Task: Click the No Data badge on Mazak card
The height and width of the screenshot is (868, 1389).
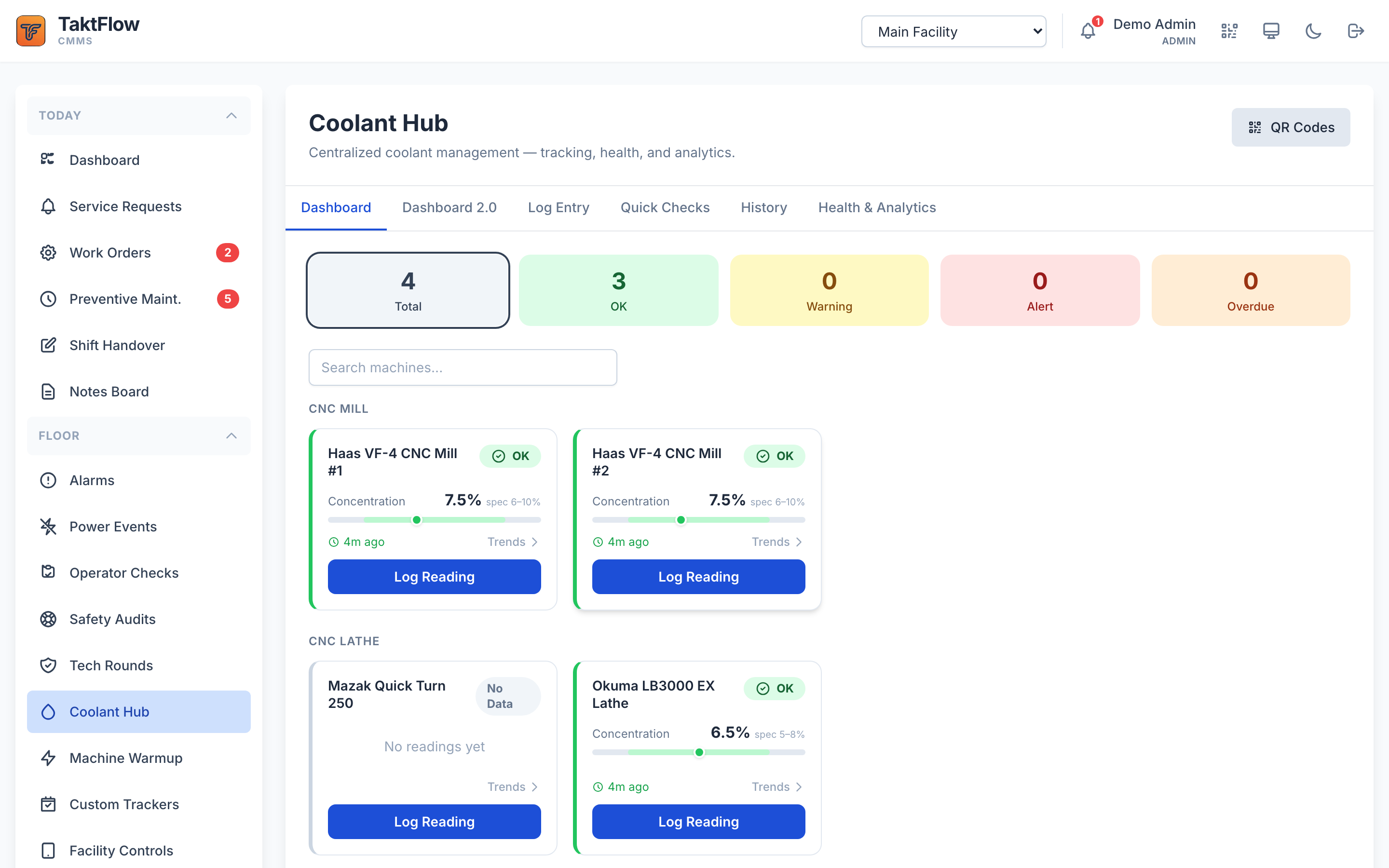Action: pos(507,696)
